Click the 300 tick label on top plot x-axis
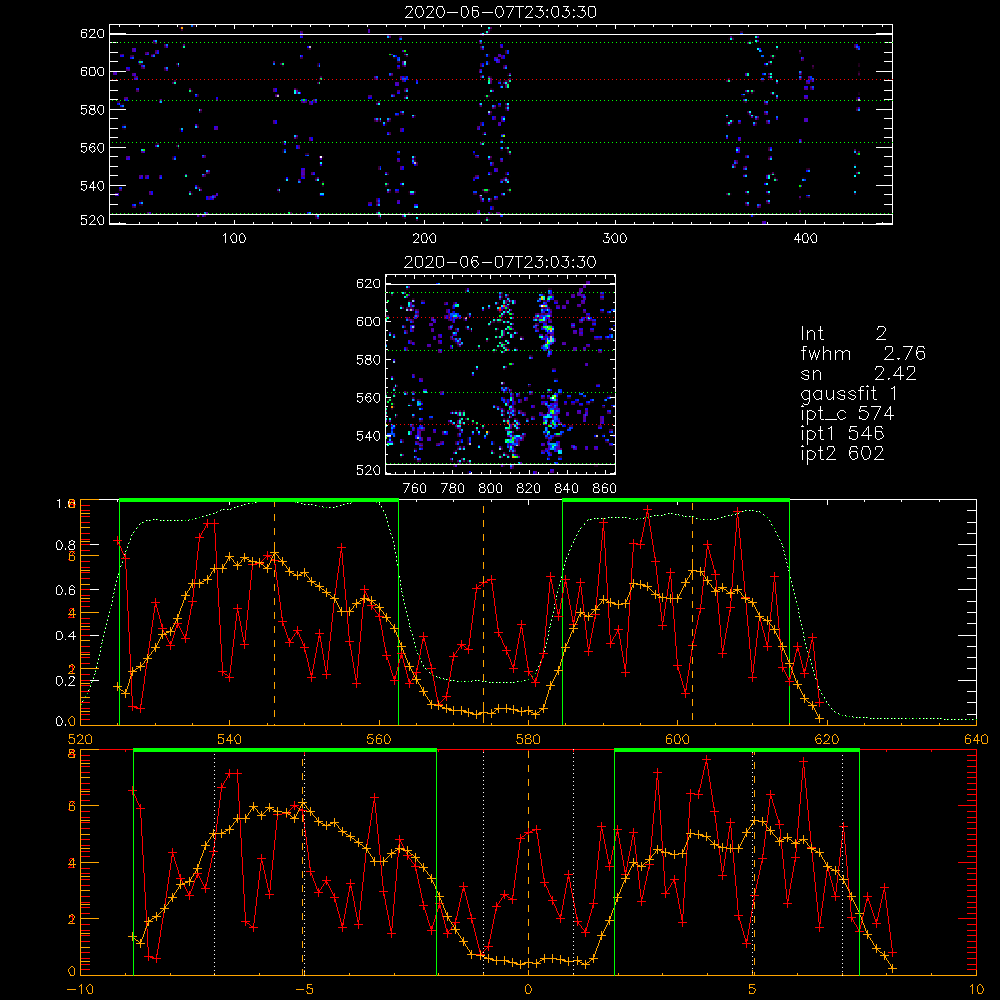 (615, 239)
